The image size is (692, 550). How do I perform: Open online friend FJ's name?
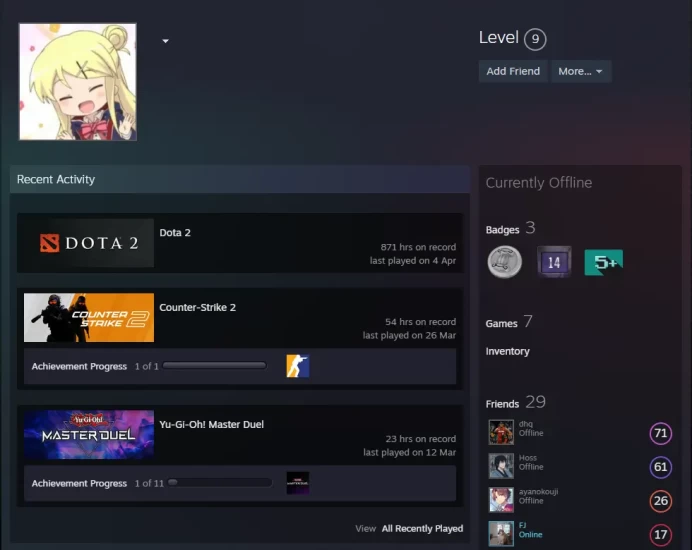[522, 525]
